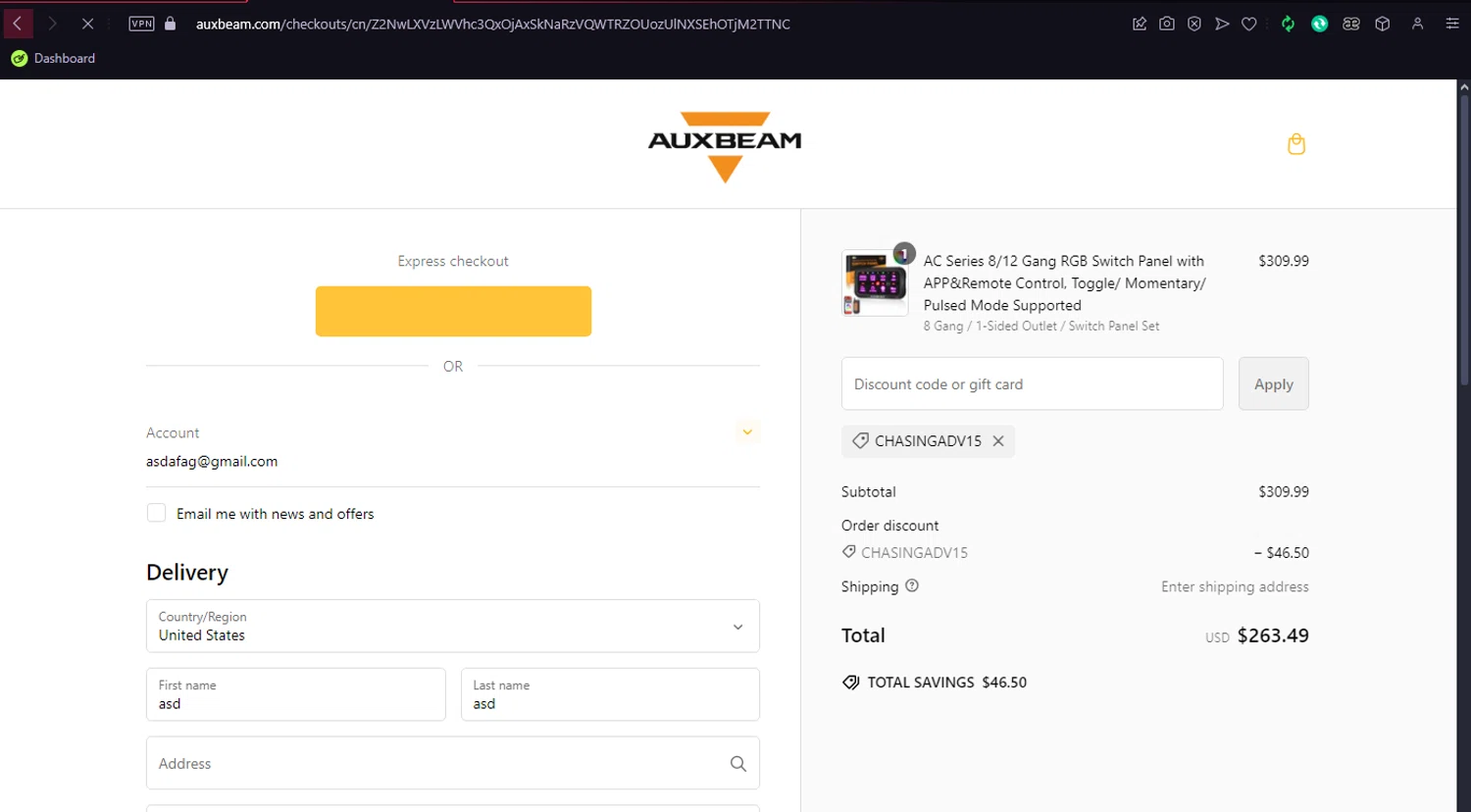Remove the CHASINGADV15 discount with the X
The width and height of the screenshot is (1471, 812).
tap(998, 441)
